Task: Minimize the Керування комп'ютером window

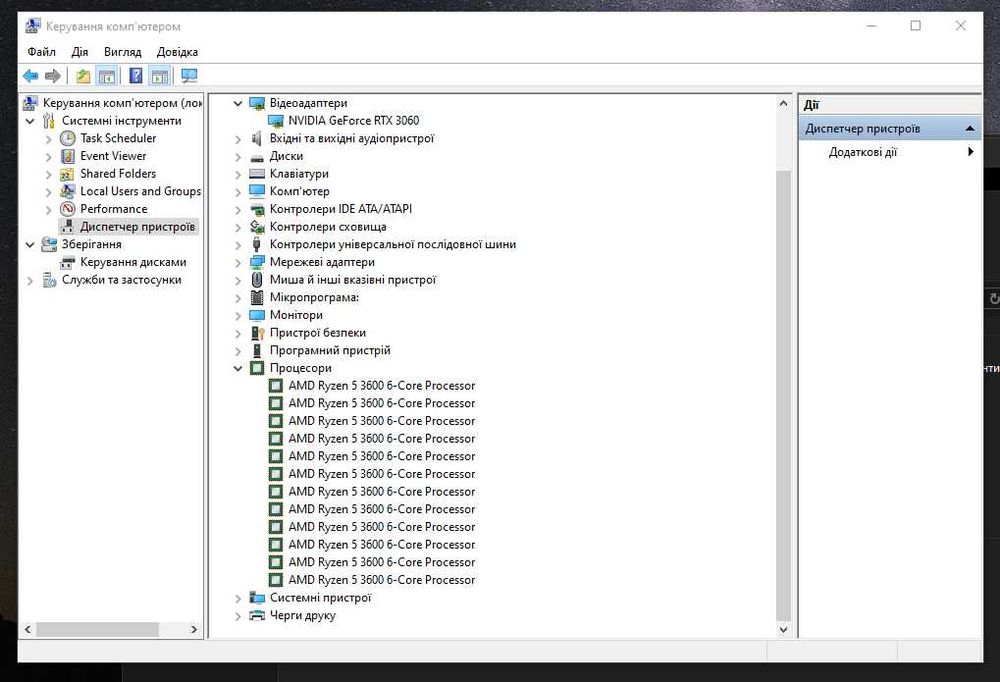Action: (871, 26)
